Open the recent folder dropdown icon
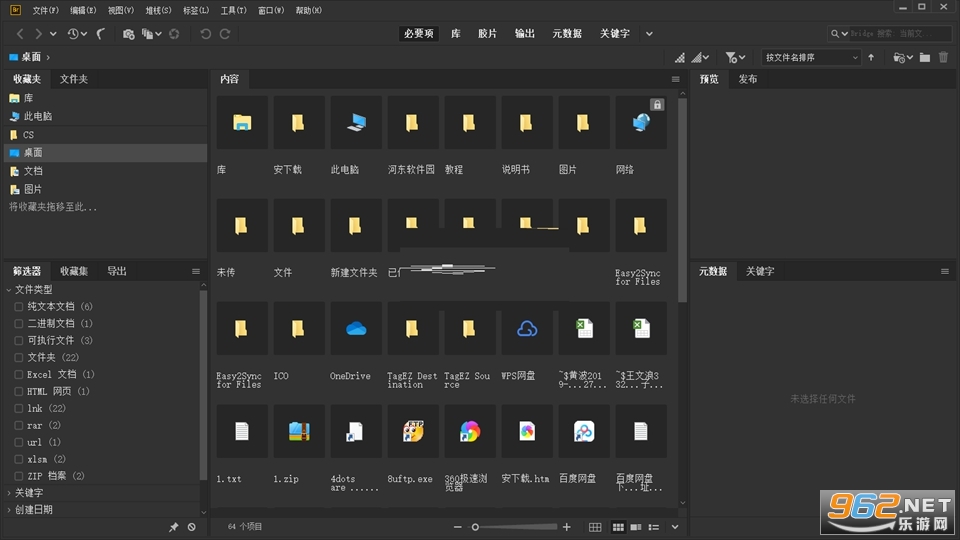Screen dimensions: 960x540 [903, 58]
